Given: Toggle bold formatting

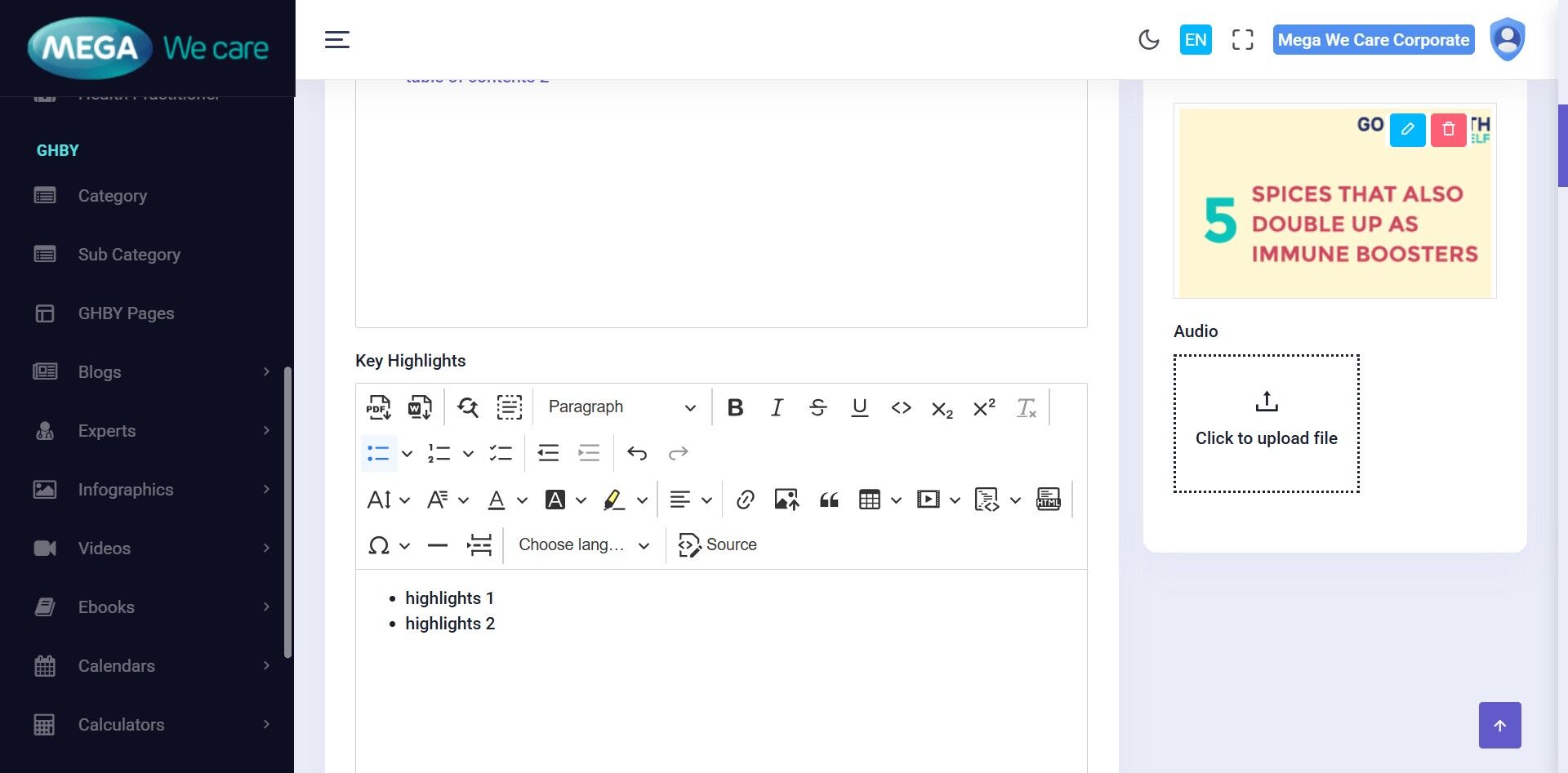Looking at the screenshot, I should pyautogui.click(x=735, y=407).
